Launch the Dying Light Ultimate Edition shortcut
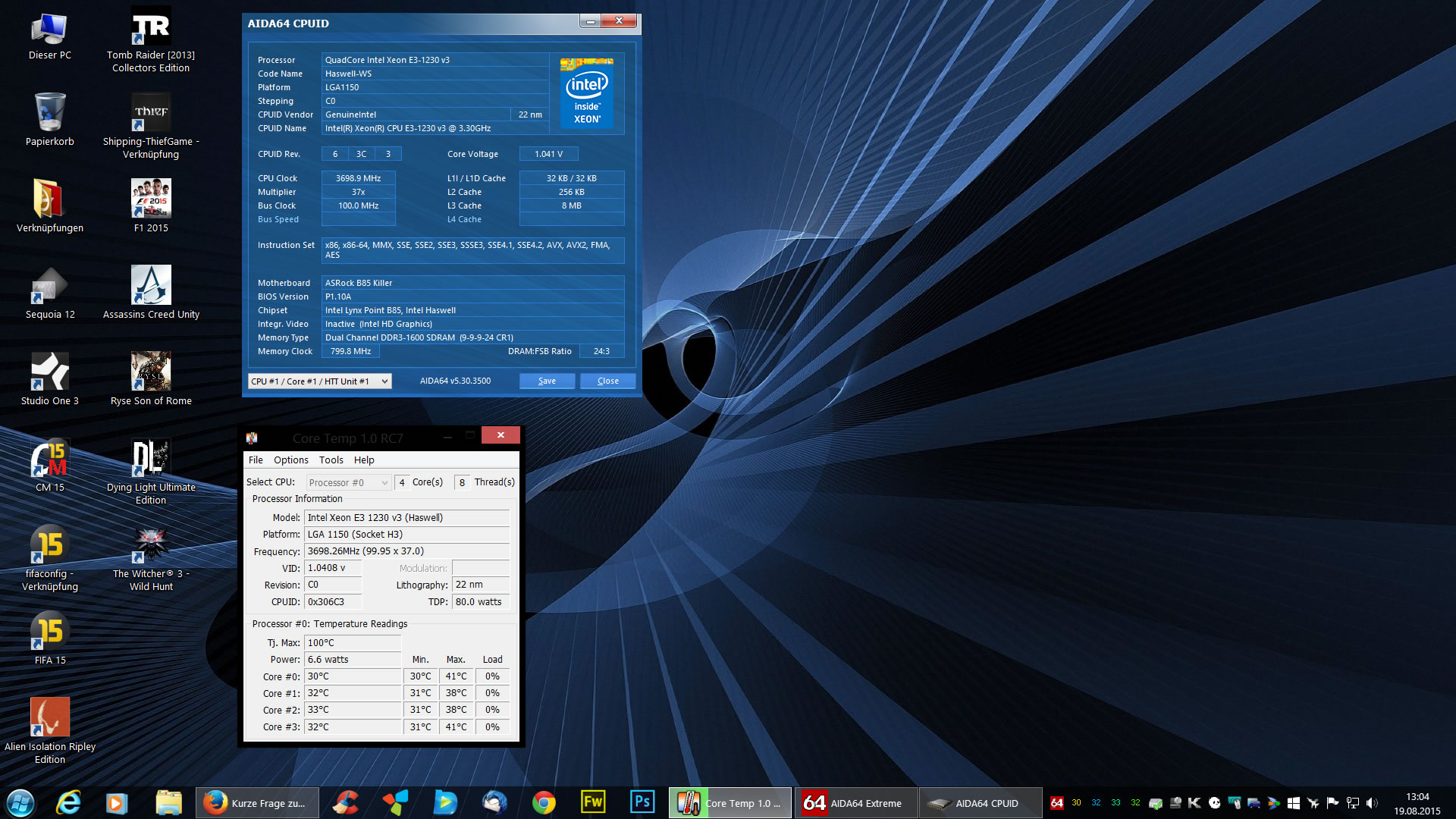Viewport: 1456px width, 819px height. coord(151,459)
